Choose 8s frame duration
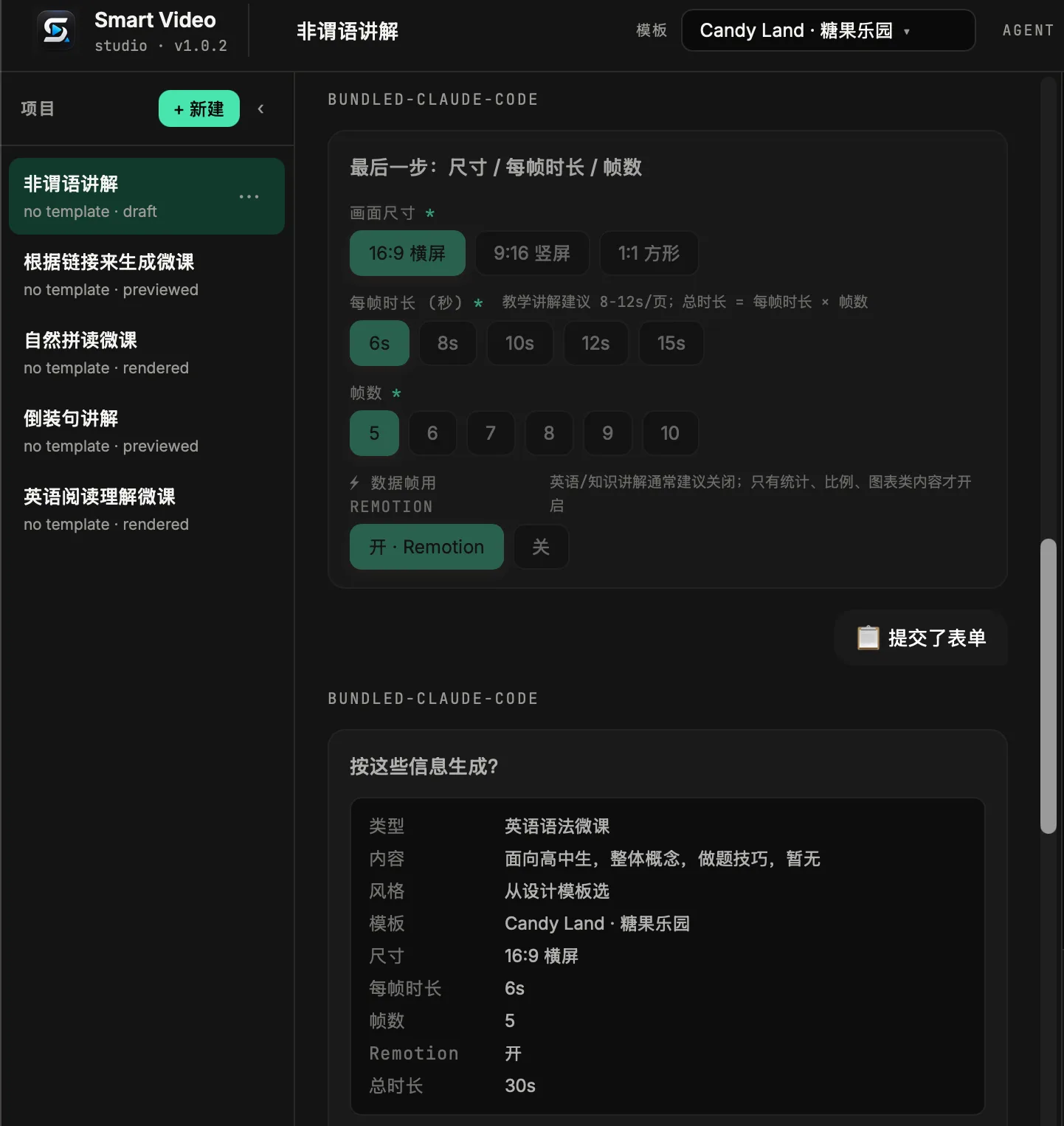This screenshot has width=1064, height=1126. [x=448, y=343]
